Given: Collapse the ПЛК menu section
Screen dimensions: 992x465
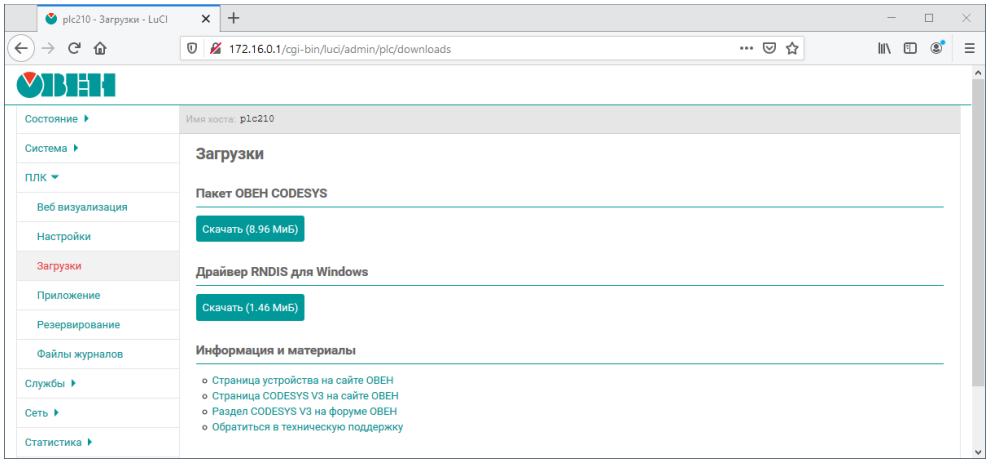Looking at the screenshot, I should [x=42, y=178].
